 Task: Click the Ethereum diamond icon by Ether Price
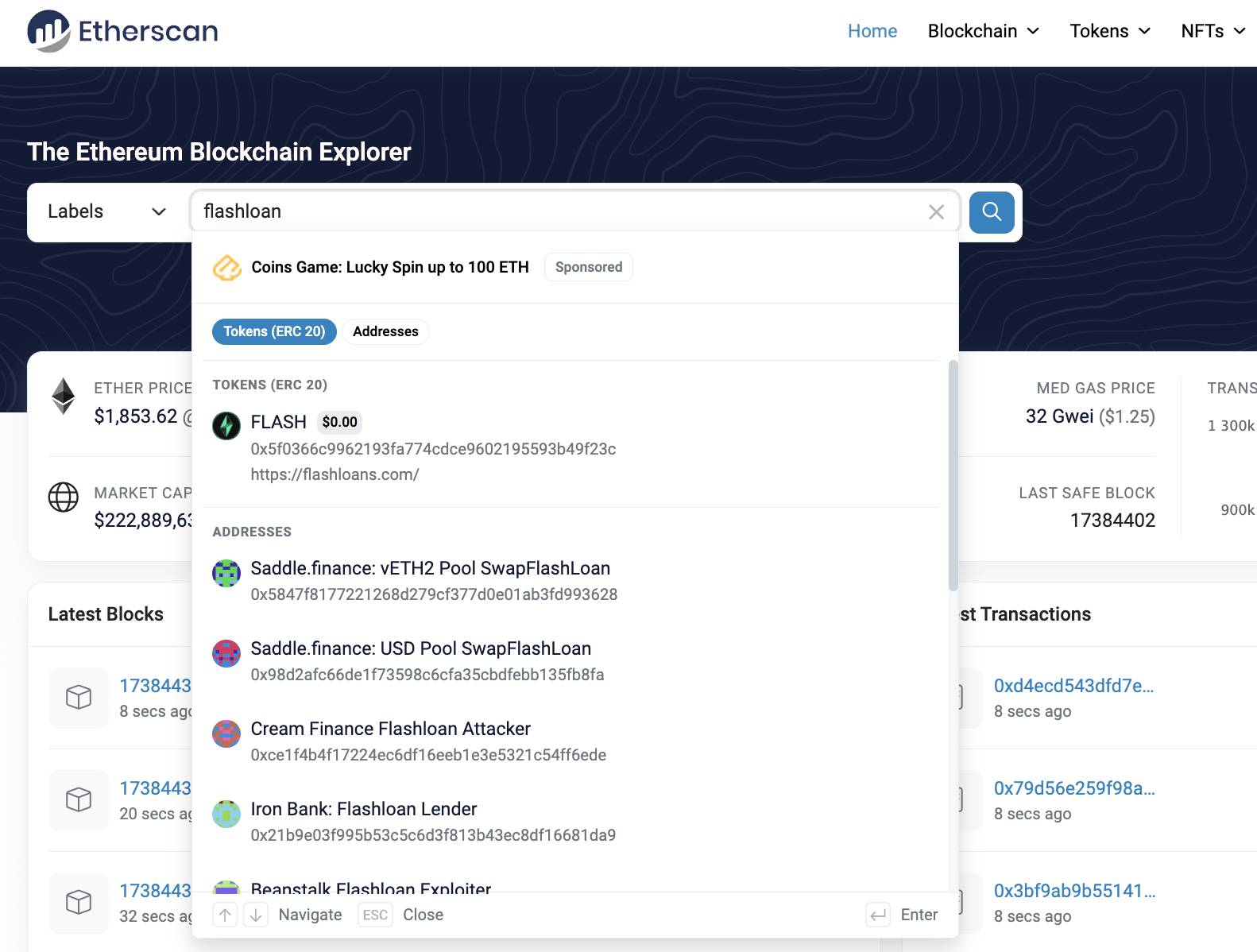tap(64, 396)
